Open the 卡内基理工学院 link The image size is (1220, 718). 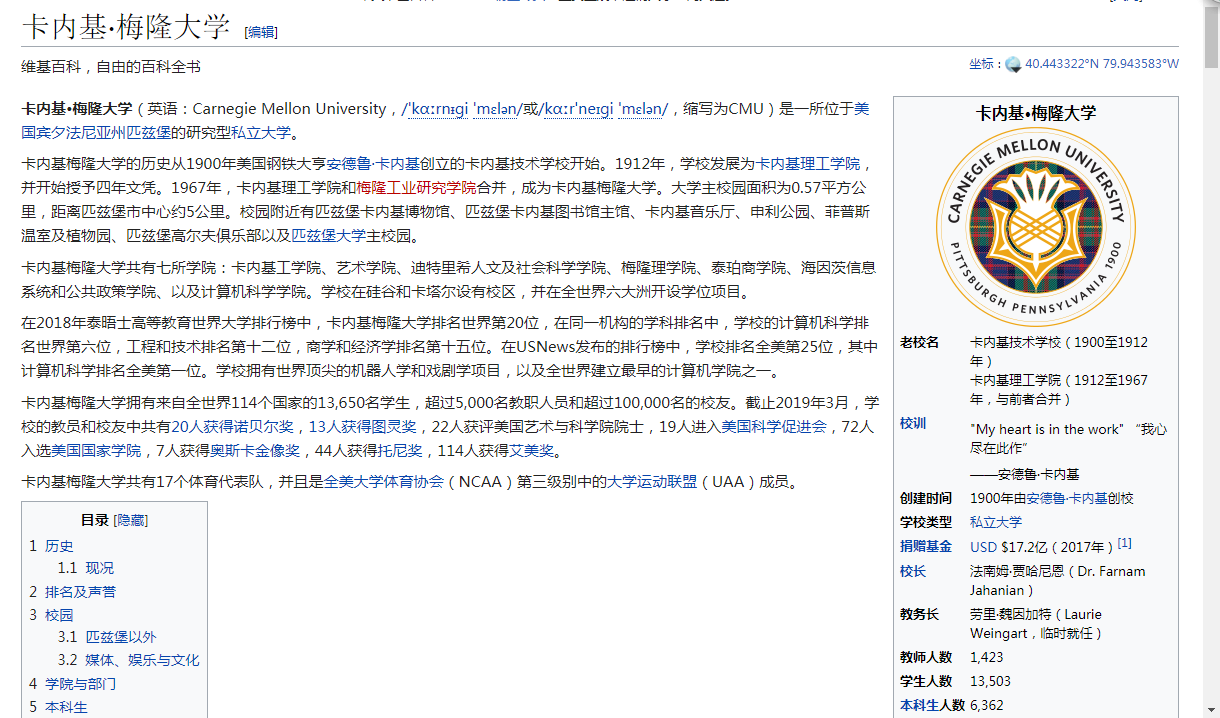point(808,163)
